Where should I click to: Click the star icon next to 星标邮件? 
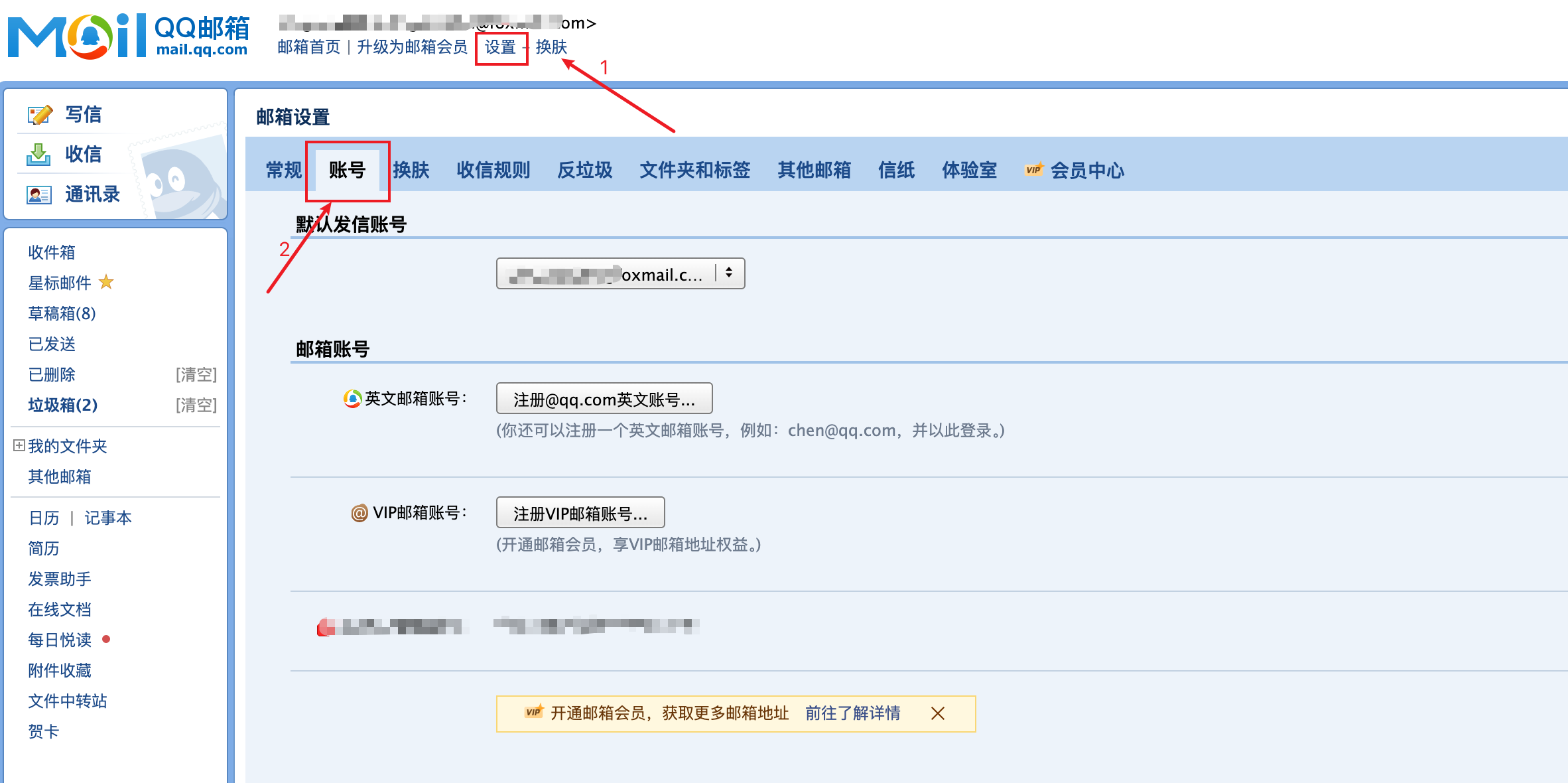[105, 283]
